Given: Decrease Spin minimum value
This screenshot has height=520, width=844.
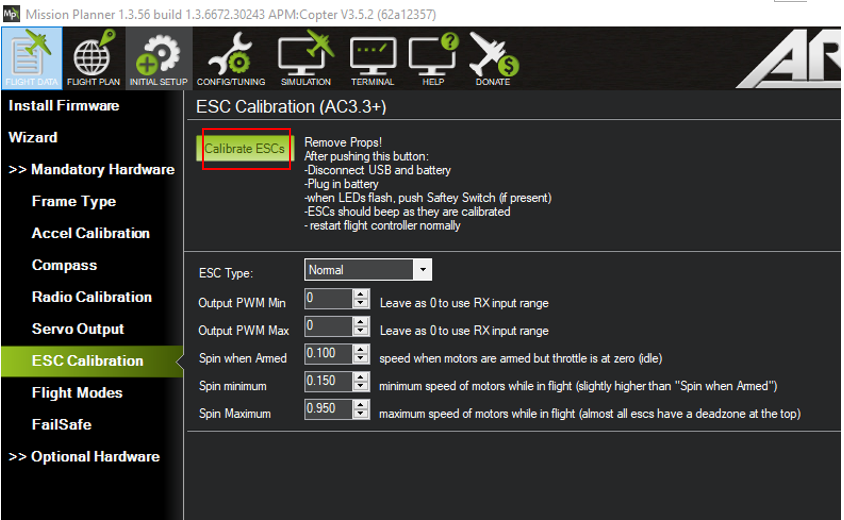Looking at the screenshot, I should click(x=361, y=386).
